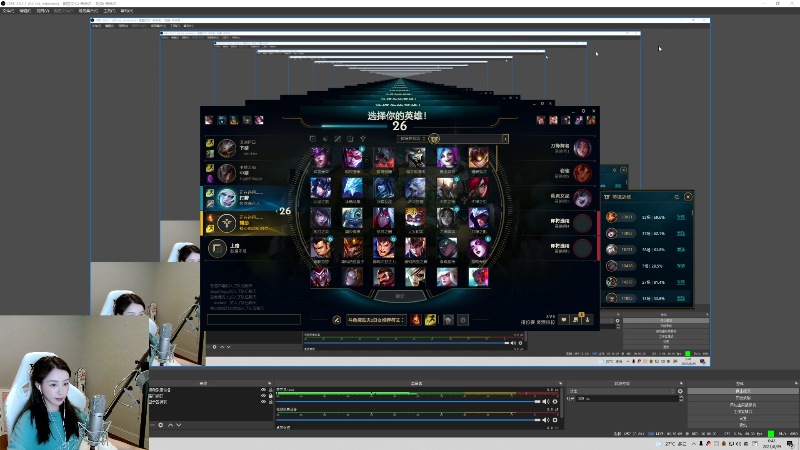
Task: Open transition properties gear icon
Action: [680, 391]
